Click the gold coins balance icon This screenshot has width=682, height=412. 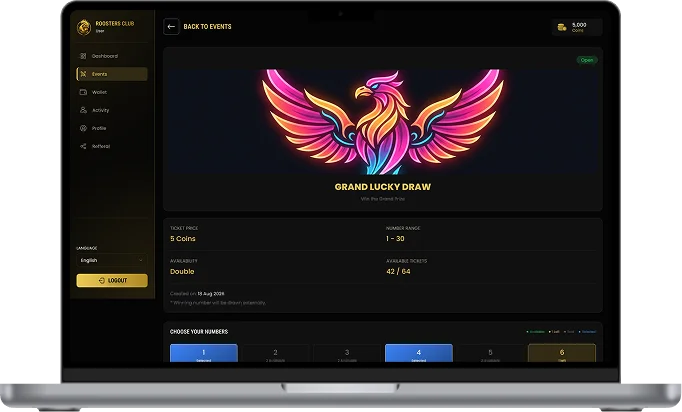pos(562,27)
